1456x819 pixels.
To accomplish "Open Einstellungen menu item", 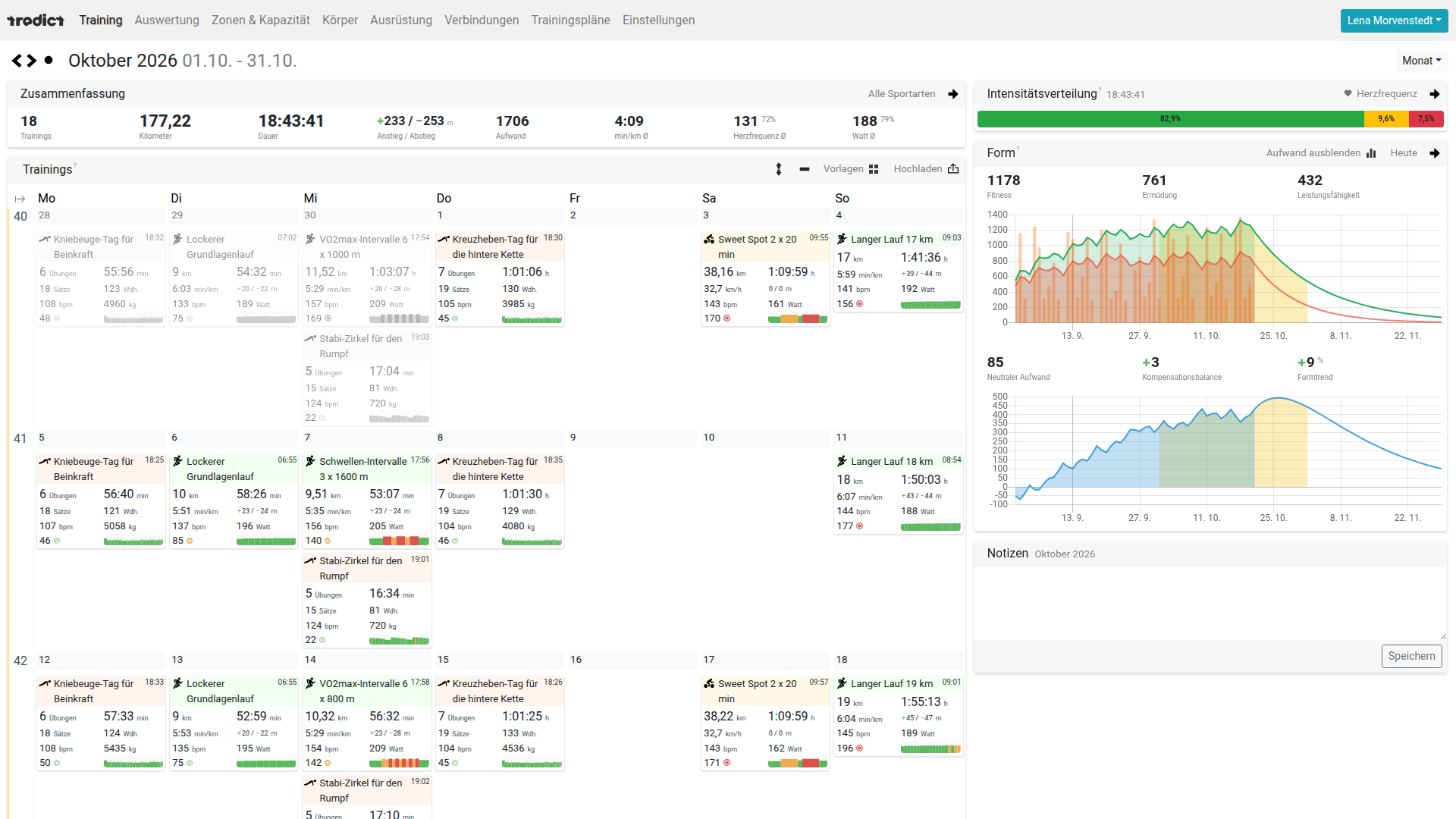I will coord(658,20).
